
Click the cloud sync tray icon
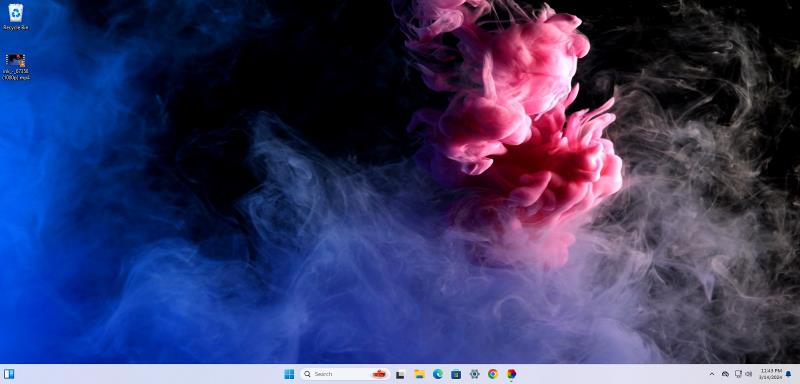point(726,374)
